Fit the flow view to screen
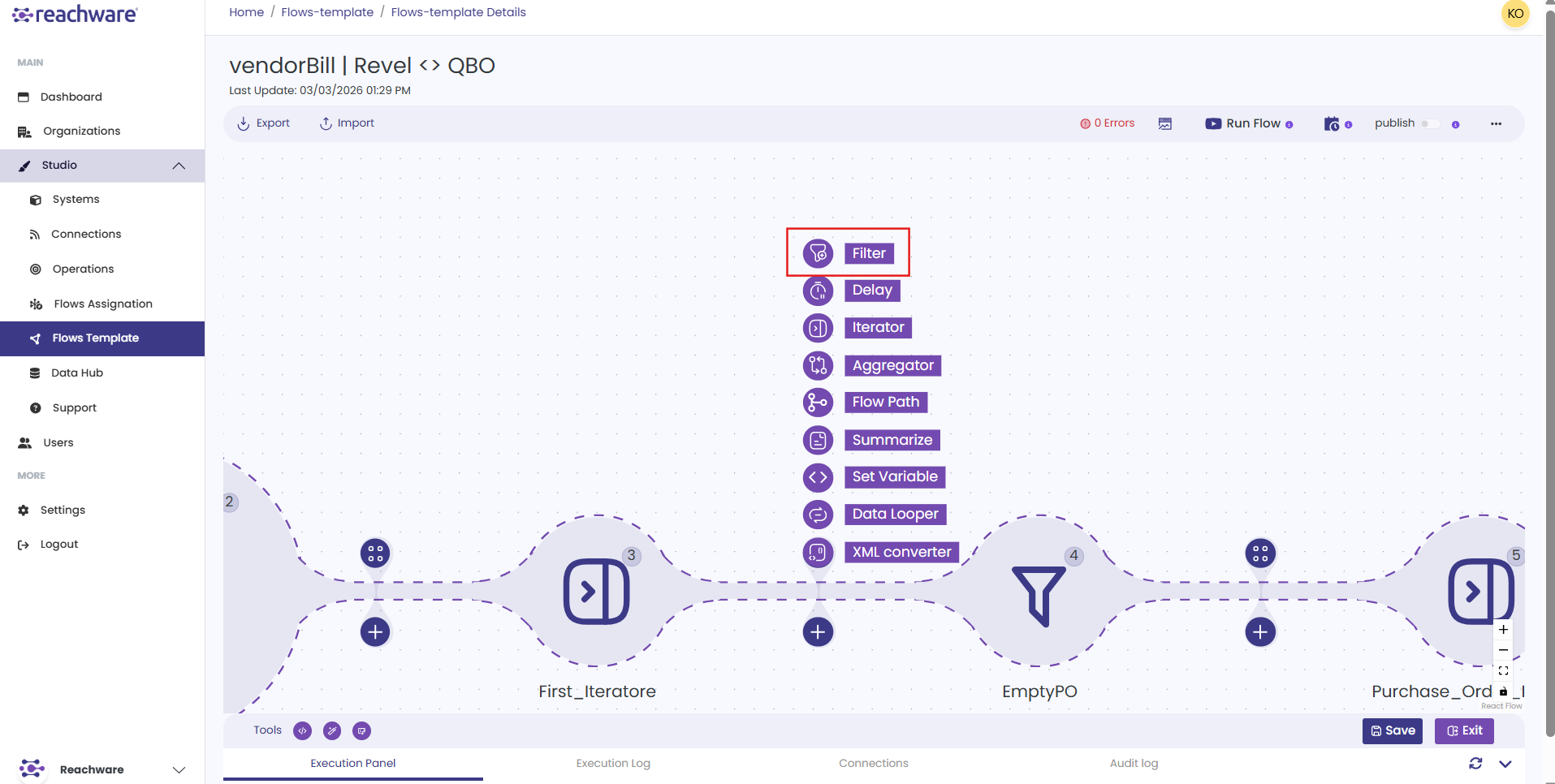The width and height of the screenshot is (1555, 784). tap(1503, 670)
